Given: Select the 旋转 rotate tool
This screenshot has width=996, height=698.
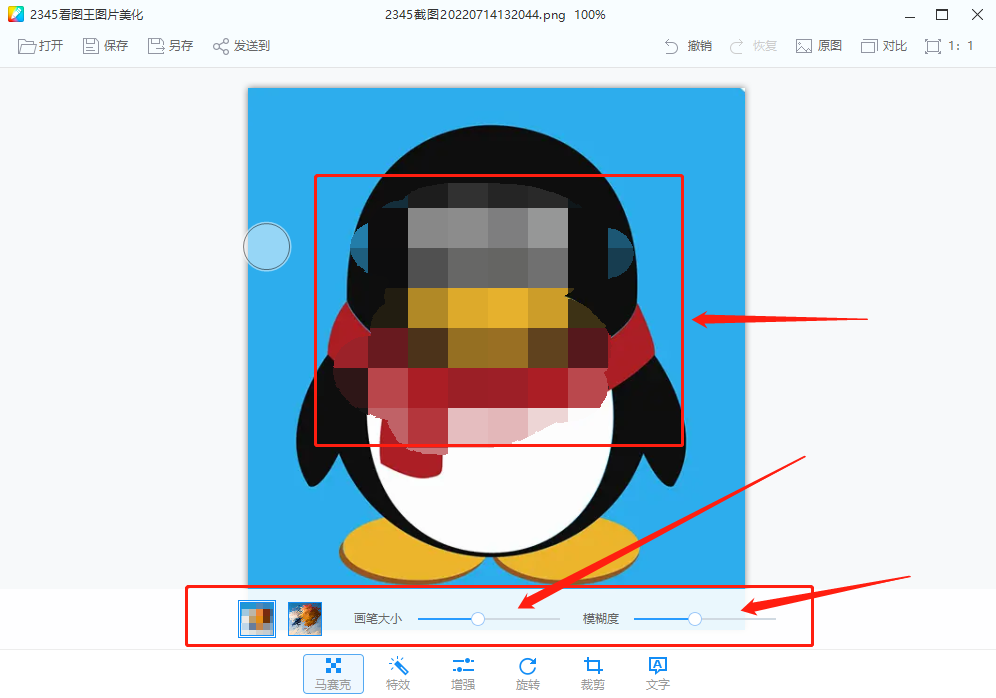Looking at the screenshot, I should pyautogui.click(x=527, y=673).
